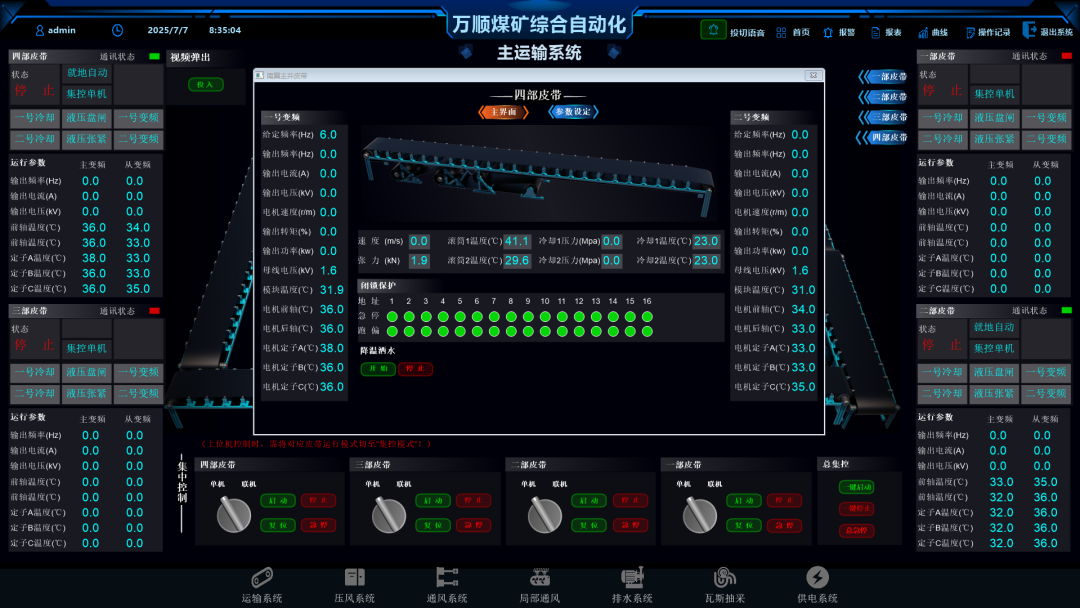Open the 报表 report document icon
Image resolution: width=1080 pixels, height=608 pixels.
click(x=875, y=32)
